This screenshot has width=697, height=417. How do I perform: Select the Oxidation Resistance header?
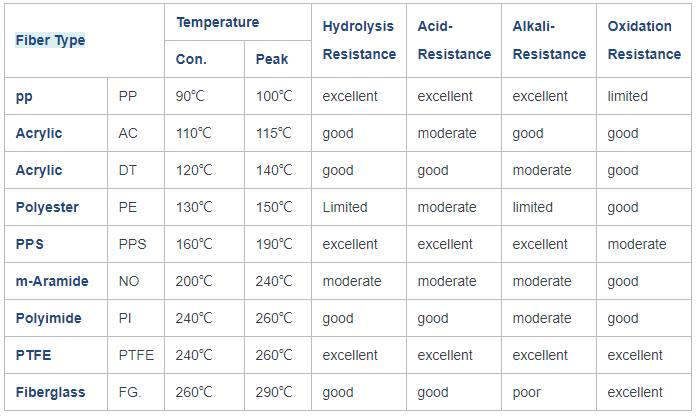[645, 40]
